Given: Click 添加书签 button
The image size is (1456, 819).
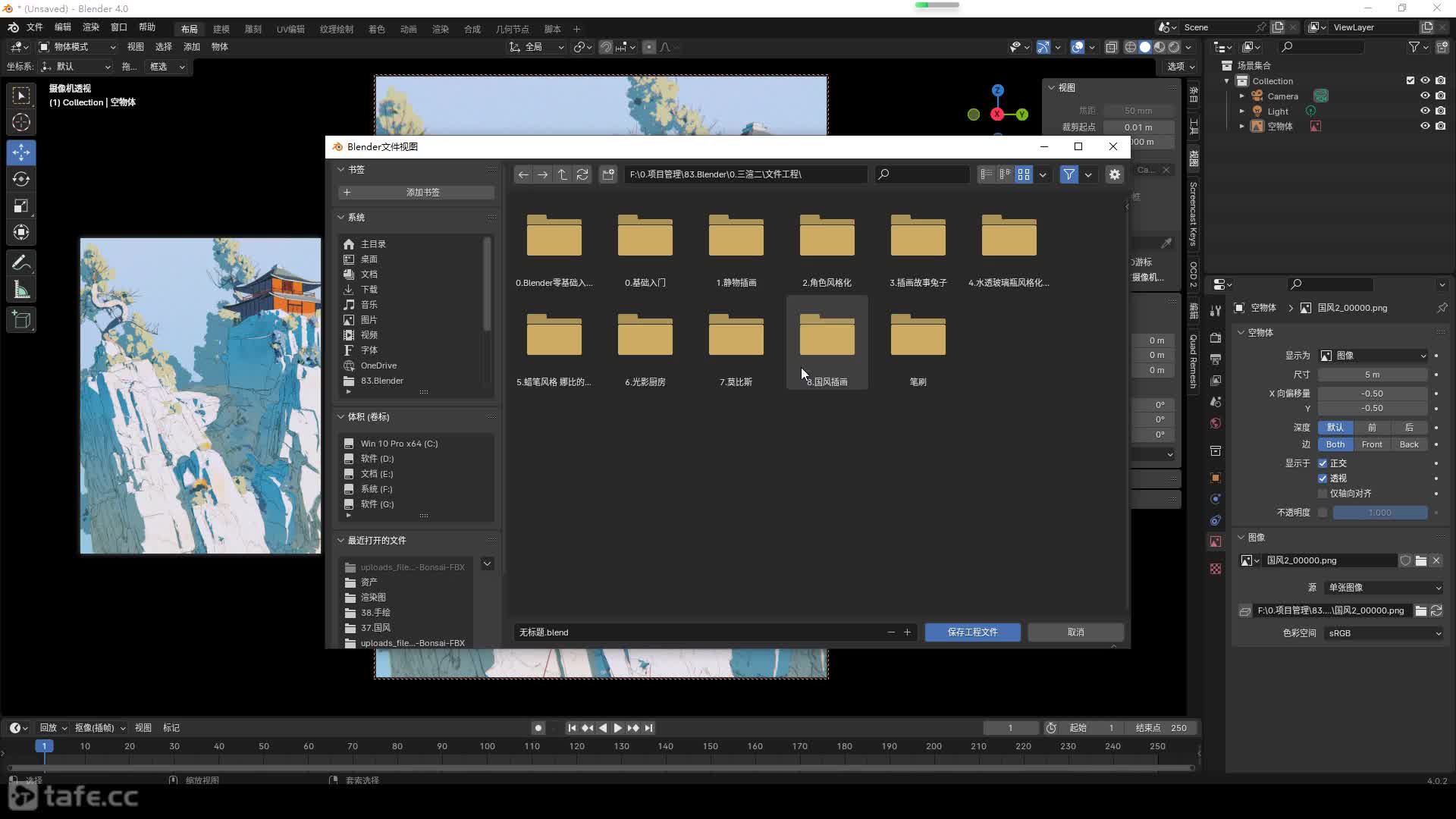Looking at the screenshot, I should [416, 193].
